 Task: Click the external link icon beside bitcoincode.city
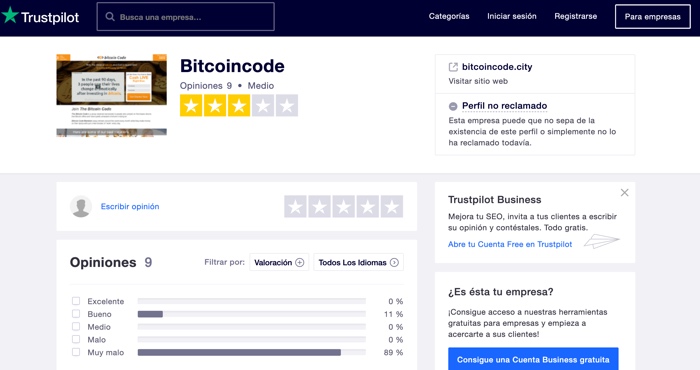coord(453,67)
